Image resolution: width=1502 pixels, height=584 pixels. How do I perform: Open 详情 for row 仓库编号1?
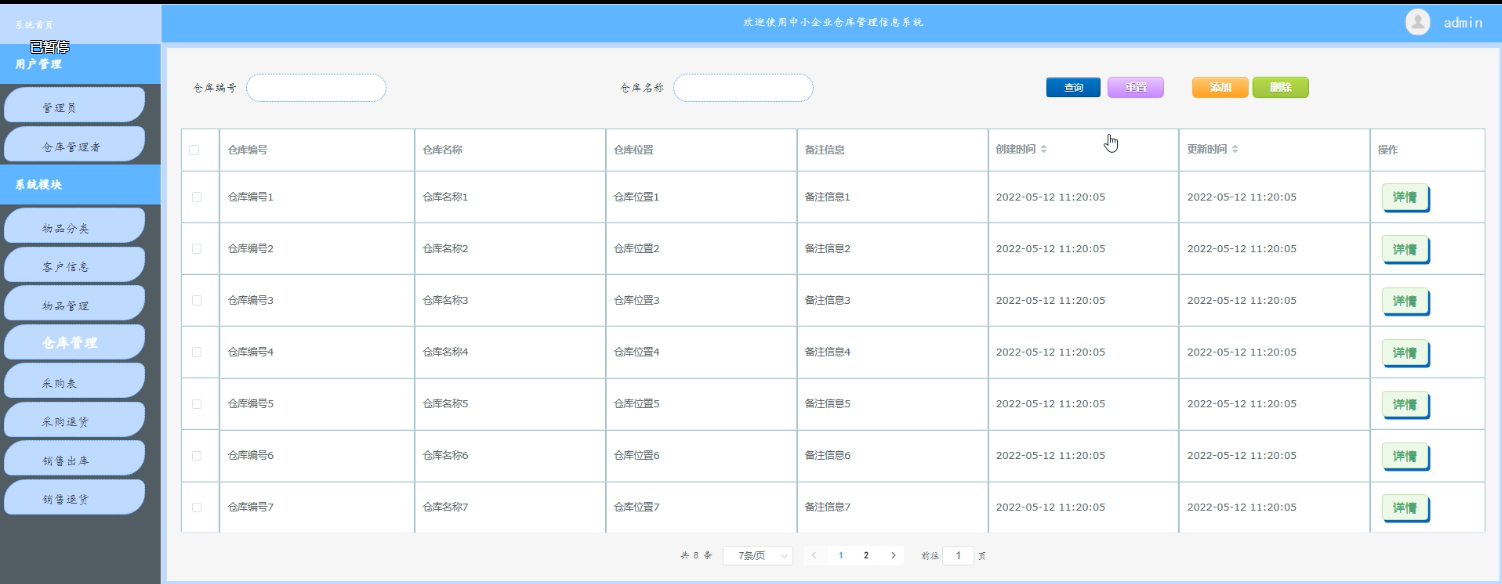tap(1405, 197)
